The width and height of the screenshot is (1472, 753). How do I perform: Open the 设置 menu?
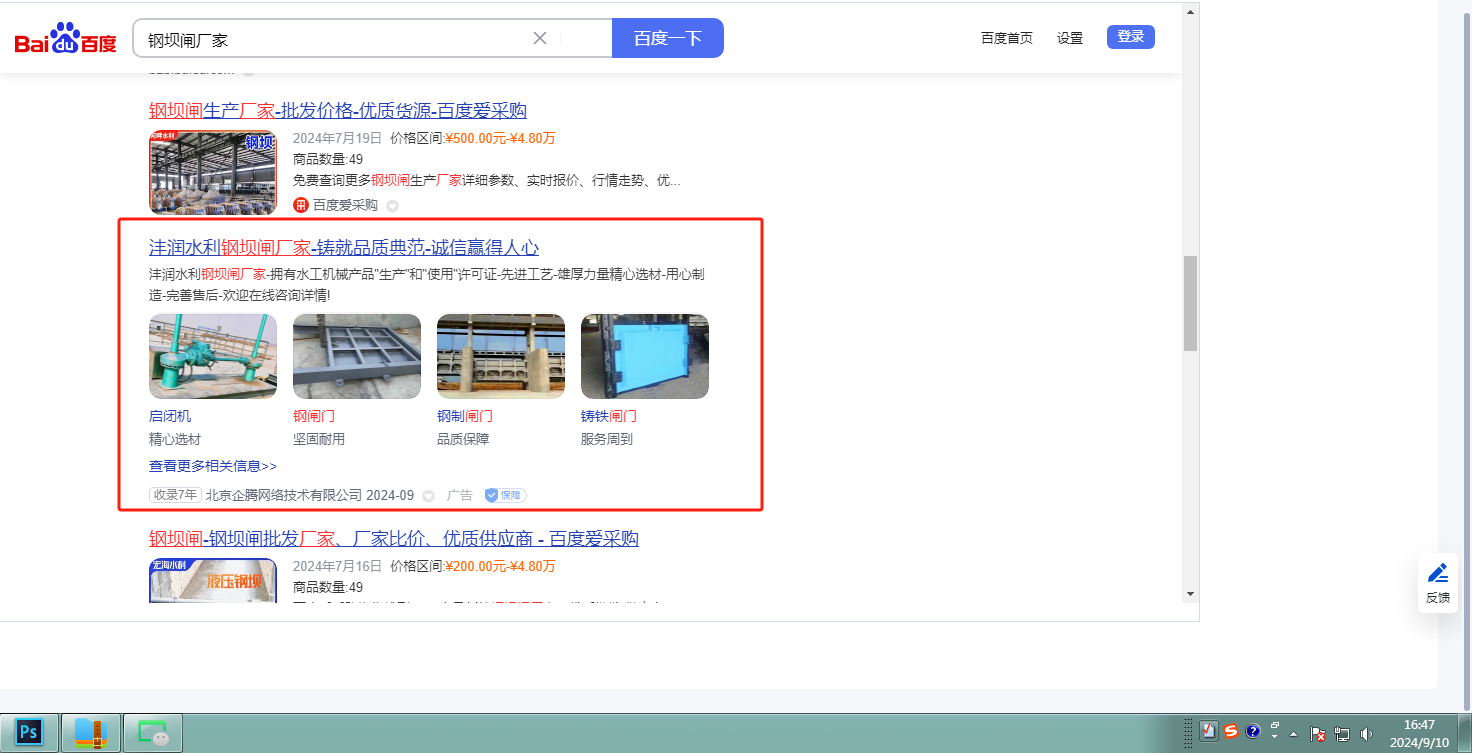[x=1070, y=38]
